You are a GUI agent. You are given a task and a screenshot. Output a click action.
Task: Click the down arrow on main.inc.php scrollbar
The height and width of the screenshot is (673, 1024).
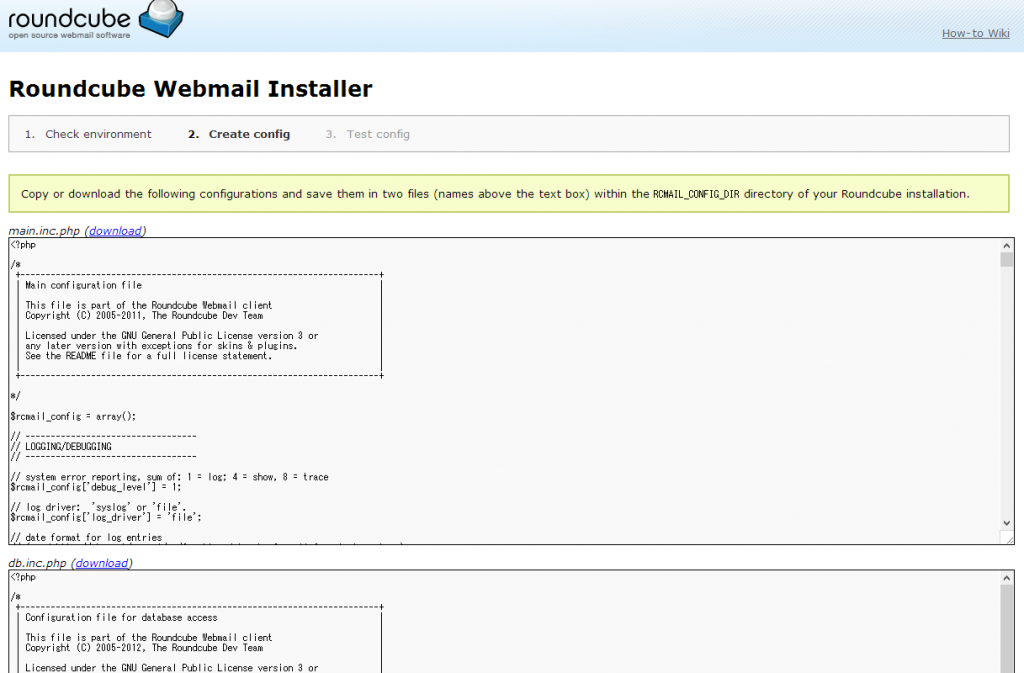tap(1005, 522)
